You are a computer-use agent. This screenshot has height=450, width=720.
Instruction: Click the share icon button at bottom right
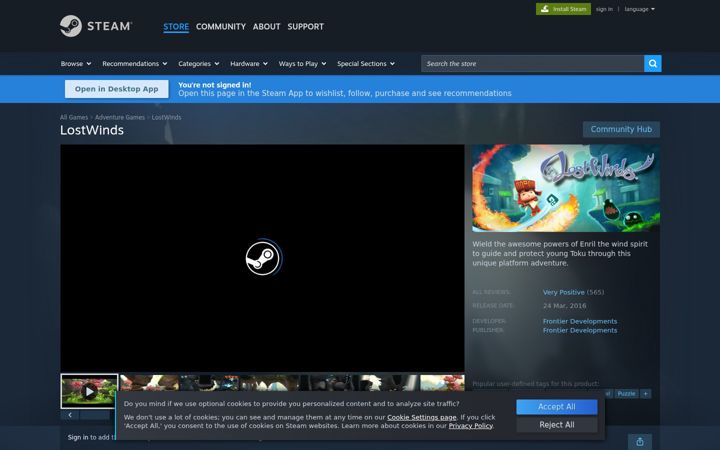(640, 442)
